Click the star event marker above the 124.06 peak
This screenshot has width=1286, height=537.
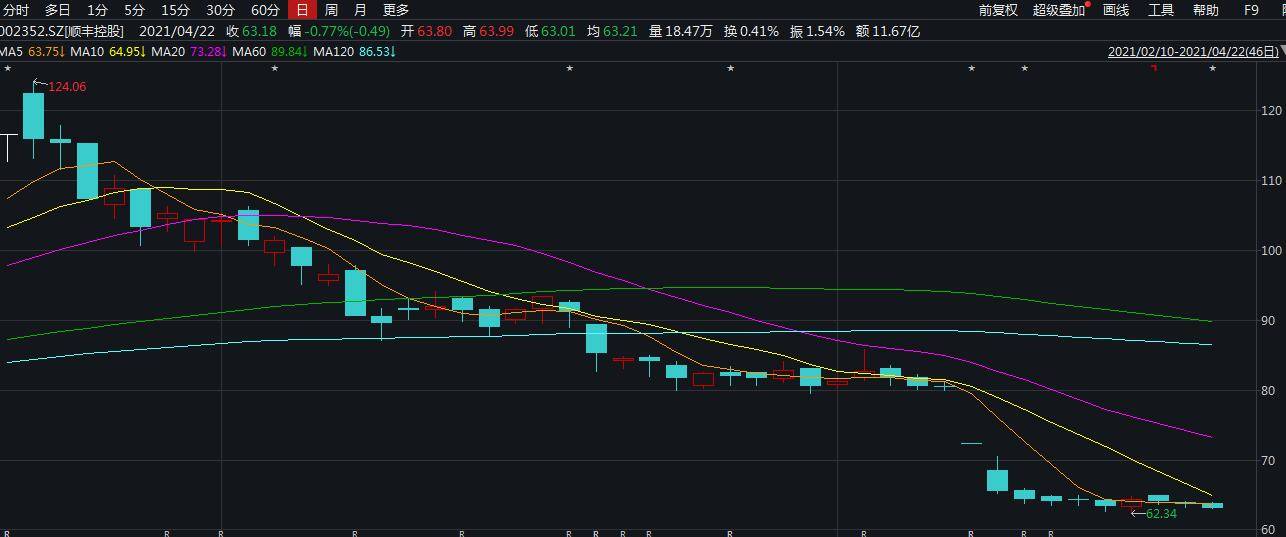[8, 68]
